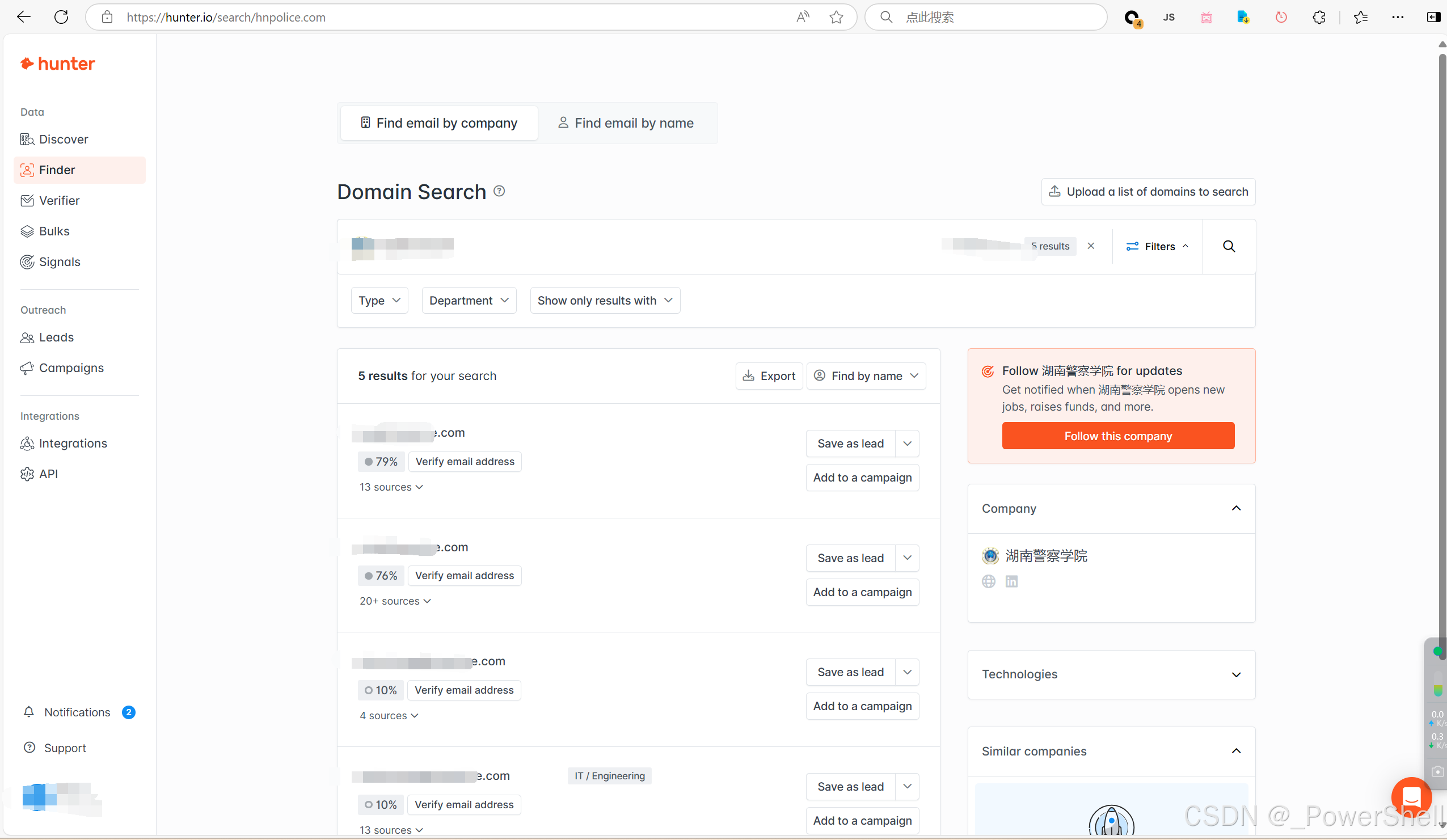Toggle the Filters panel
The width and height of the screenshot is (1447, 840).
coord(1157,246)
